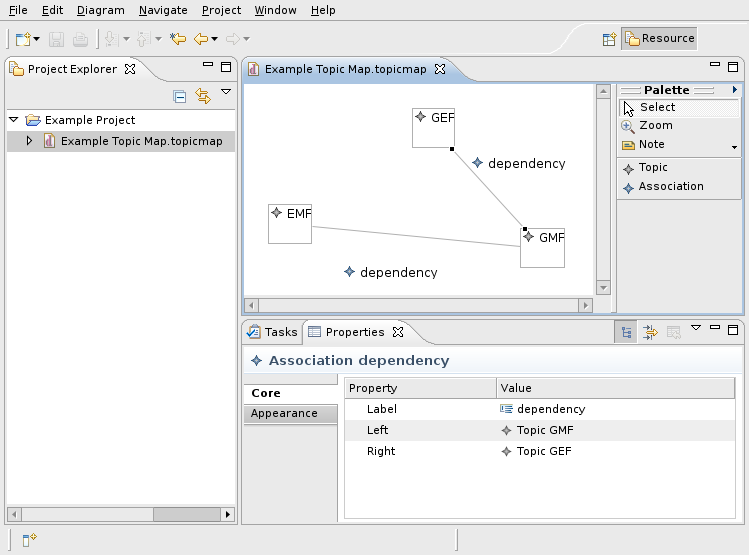Open the Back history dropdown arrow

tap(214, 39)
